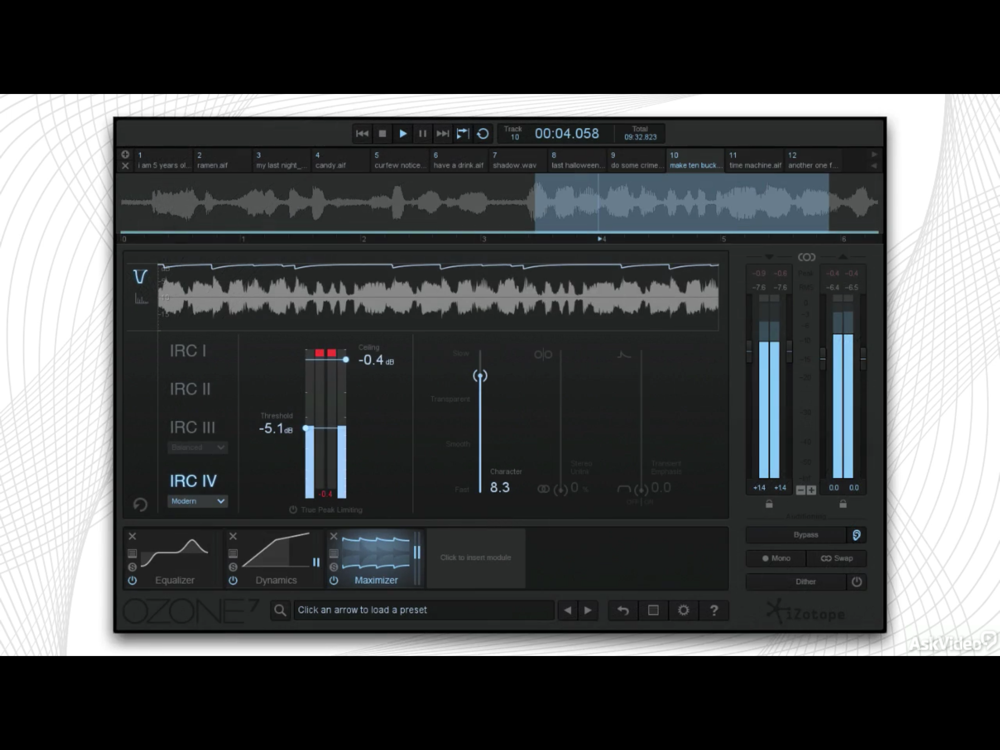This screenshot has width=1000, height=750.
Task: Click the undo history arrow icon
Action: [623, 610]
